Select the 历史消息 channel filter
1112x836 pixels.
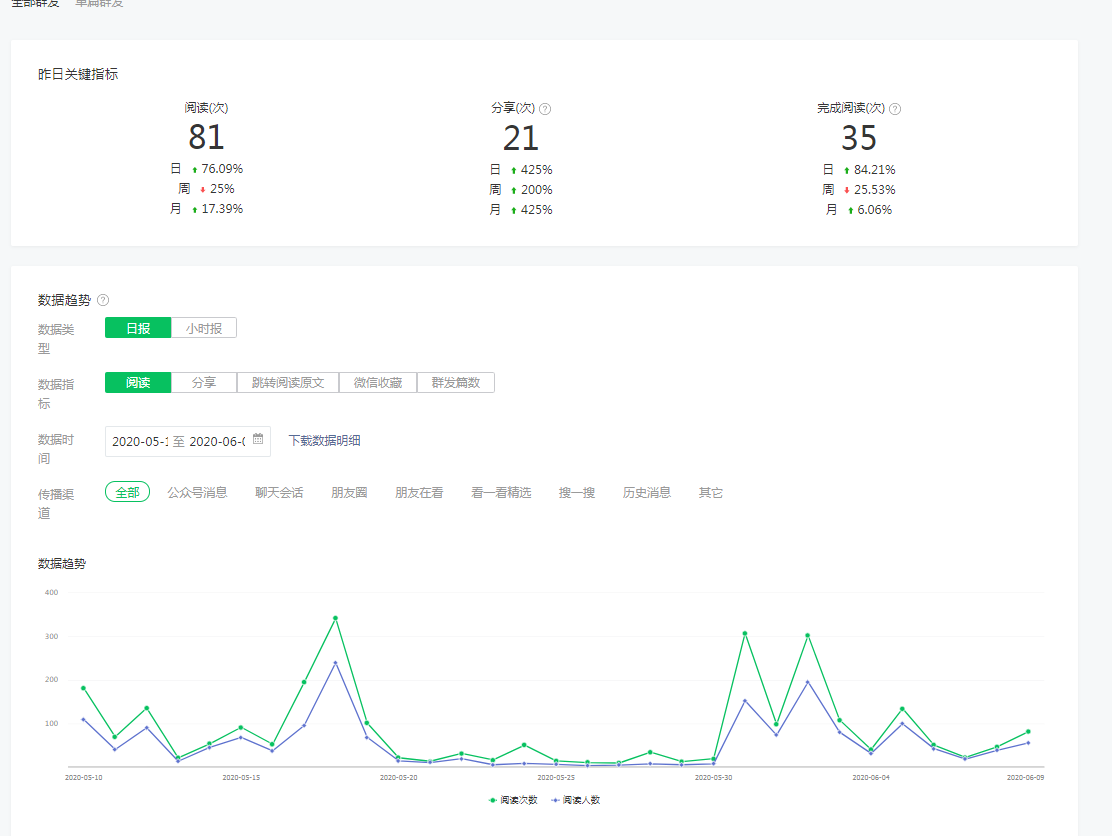coord(646,493)
